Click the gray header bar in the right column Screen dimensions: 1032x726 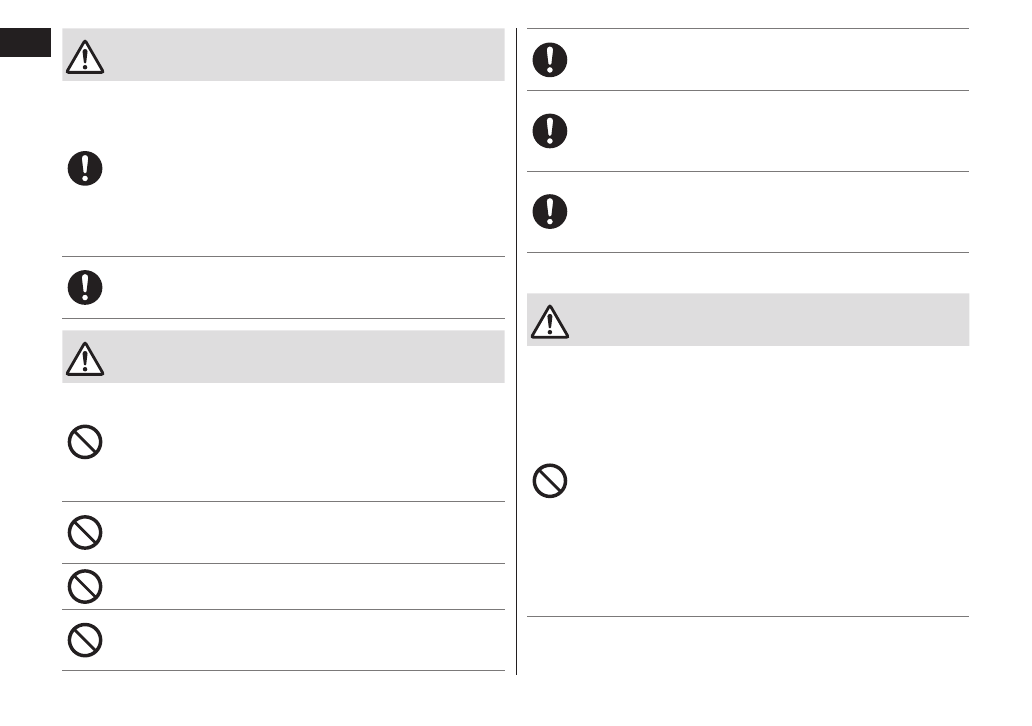pyautogui.click(x=760, y=319)
